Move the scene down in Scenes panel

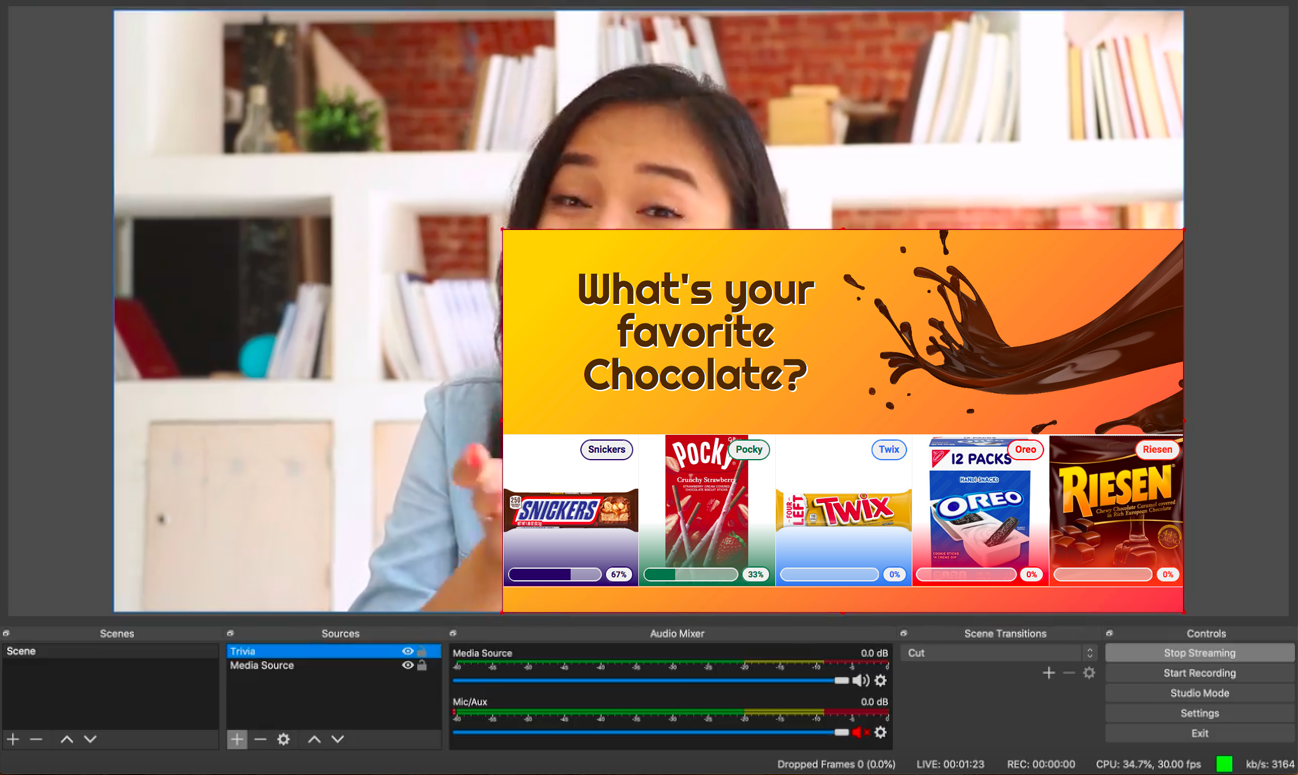point(90,739)
